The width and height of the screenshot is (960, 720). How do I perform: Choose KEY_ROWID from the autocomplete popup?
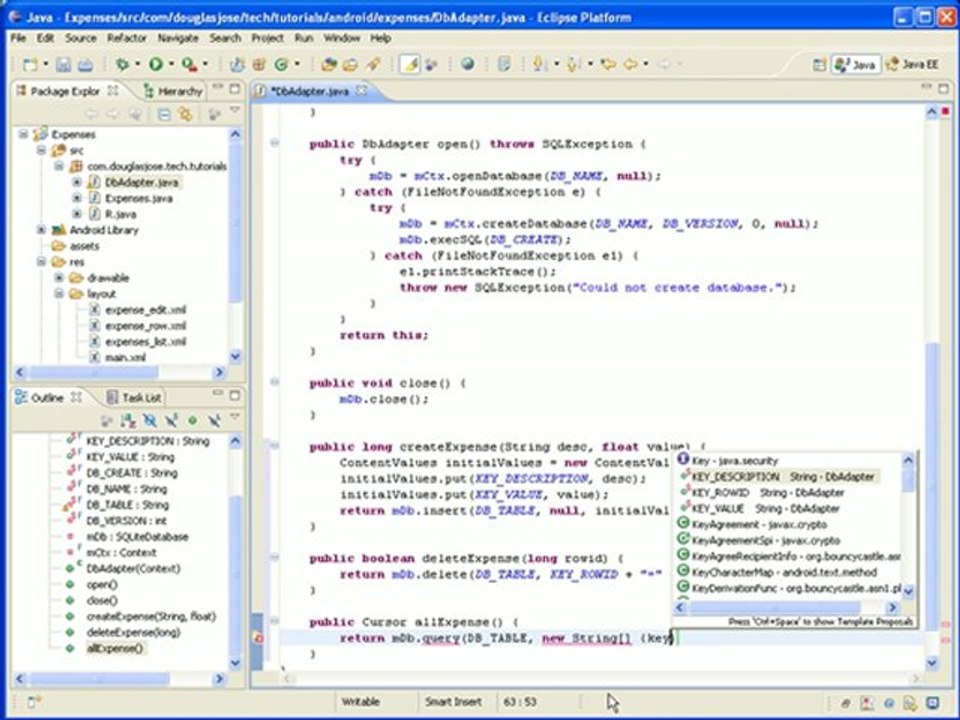(x=768, y=492)
